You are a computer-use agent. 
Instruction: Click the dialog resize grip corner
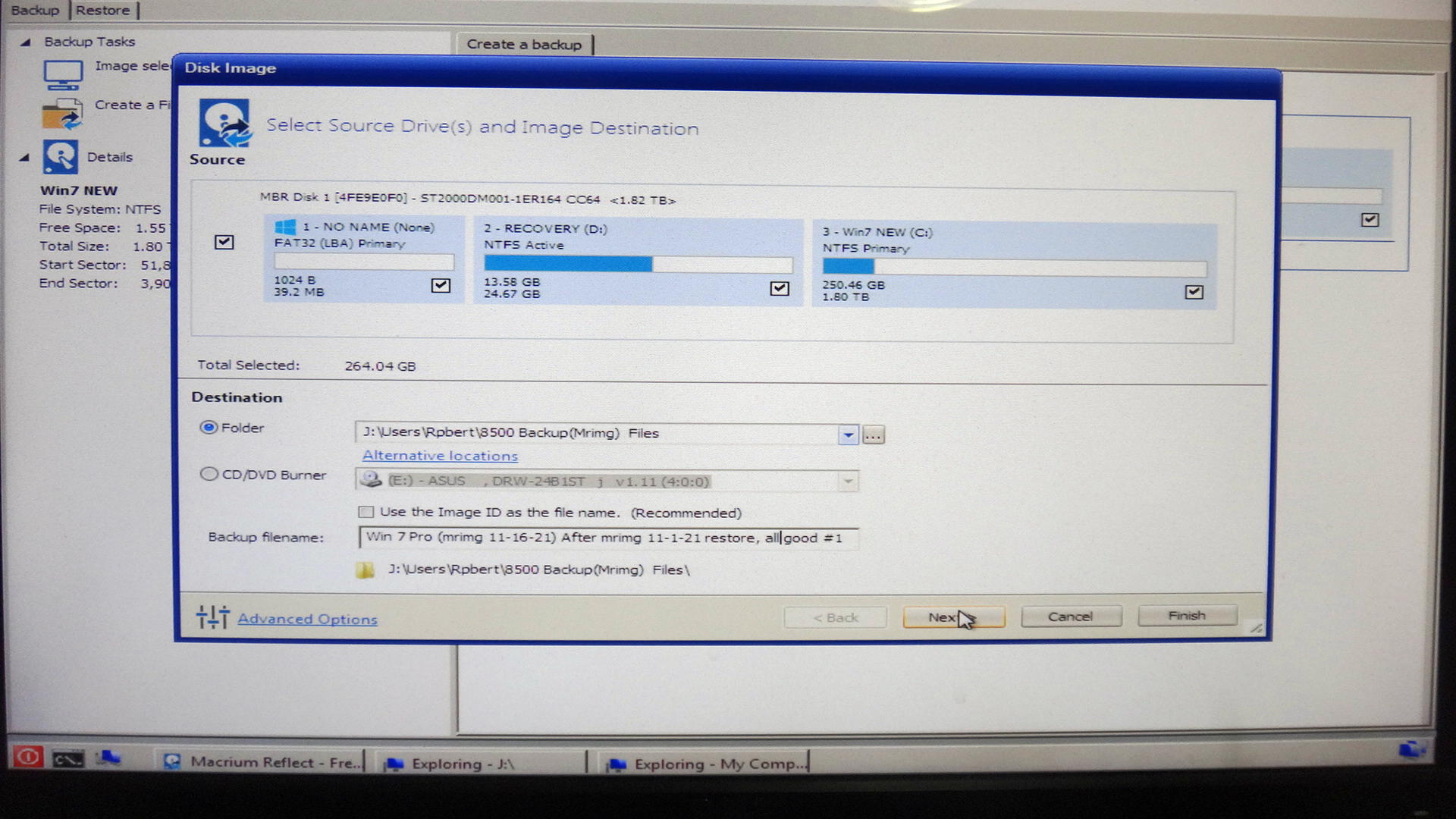pyautogui.click(x=1257, y=628)
